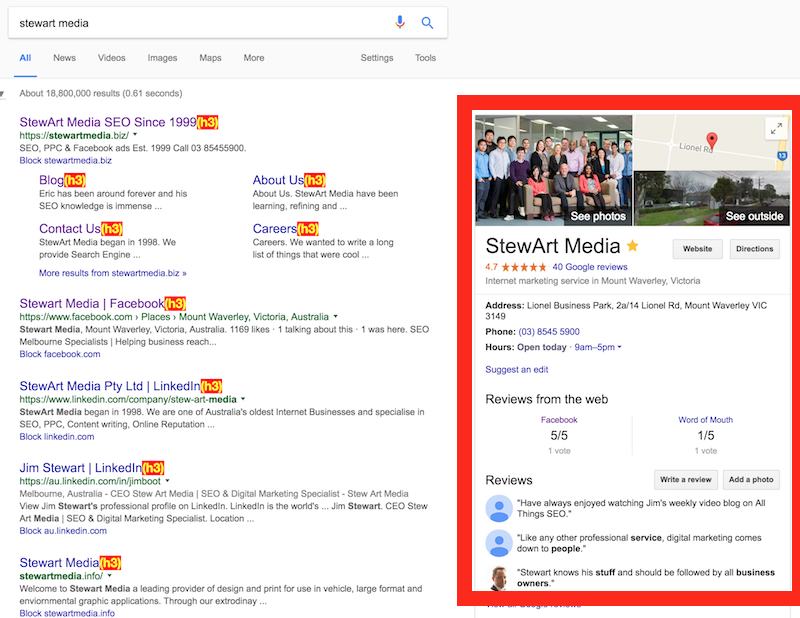Click the Website button
Screen dimensions: 800x618
[x=697, y=249]
